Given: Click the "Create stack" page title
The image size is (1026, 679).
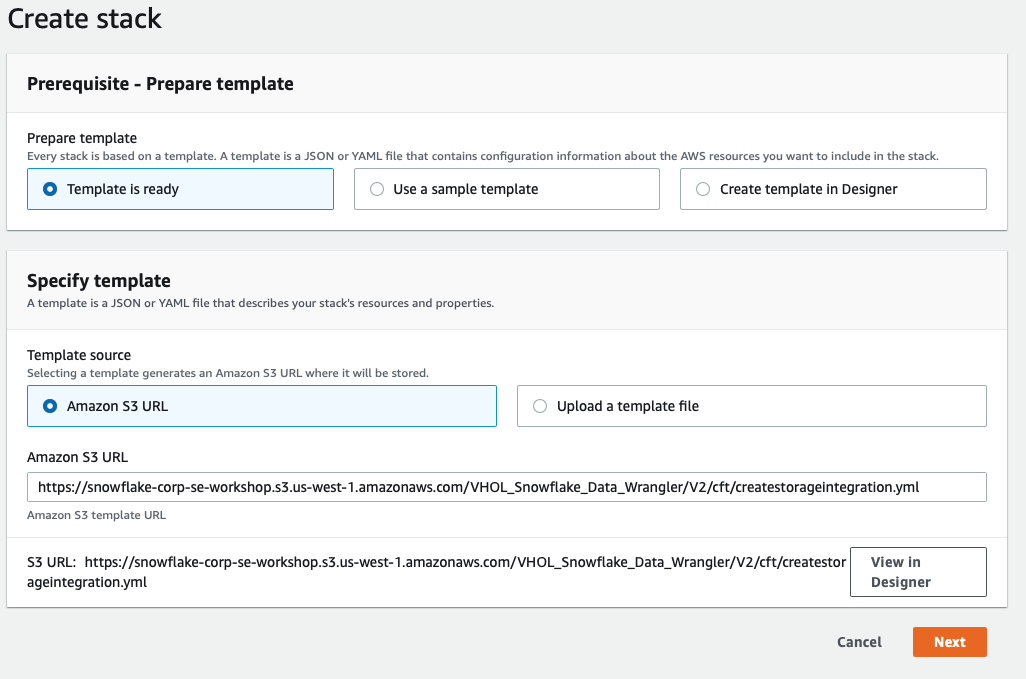Looking at the screenshot, I should pyautogui.click(x=85, y=19).
